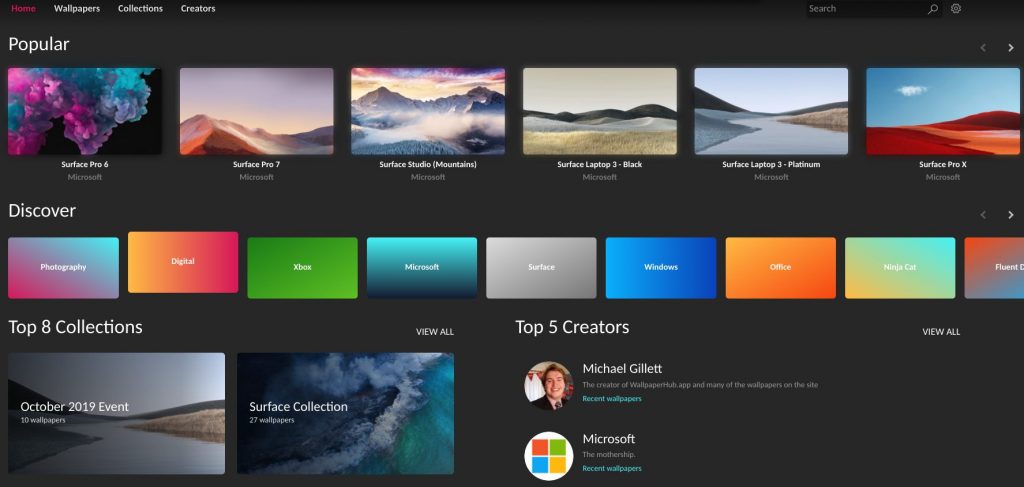Click the Surface Pro 7 title text
The height and width of the screenshot is (487, 1024).
[x=257, y=165]
